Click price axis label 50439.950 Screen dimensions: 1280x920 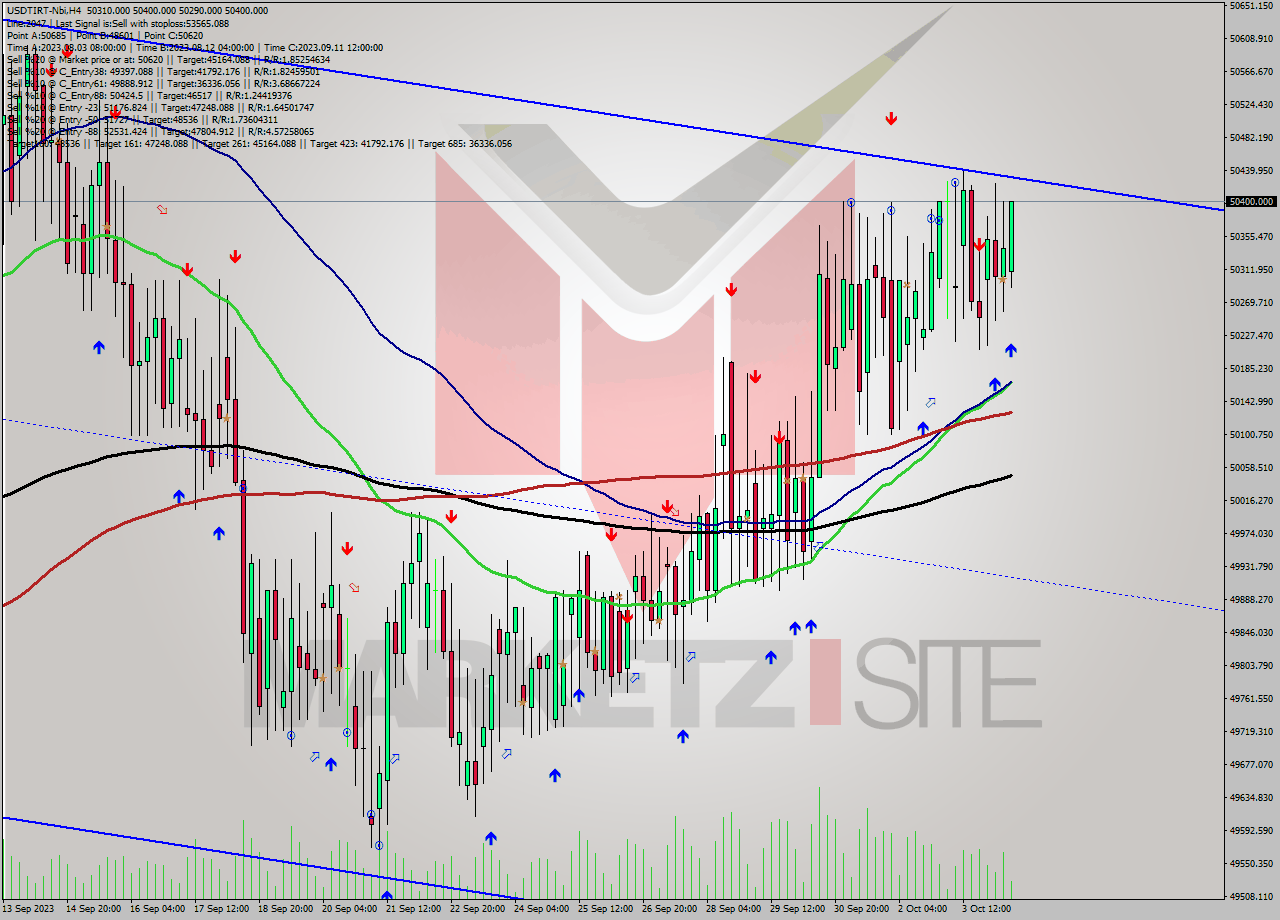click(x=1252, y=170)
